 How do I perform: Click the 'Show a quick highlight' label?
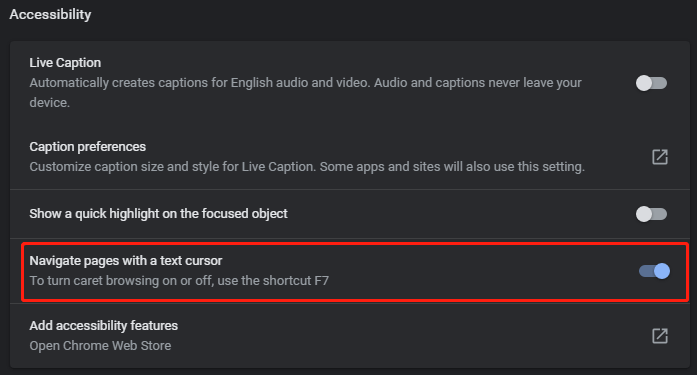coord(158,214)
